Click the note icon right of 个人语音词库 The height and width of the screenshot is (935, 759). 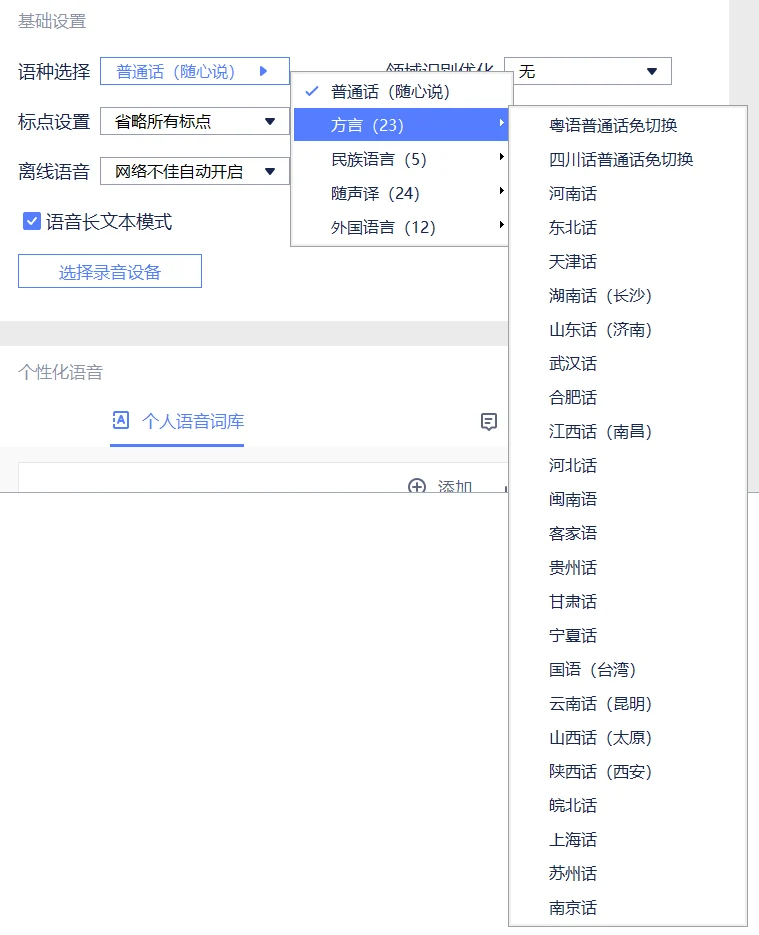pyautogui.click(x=489, y=422)
